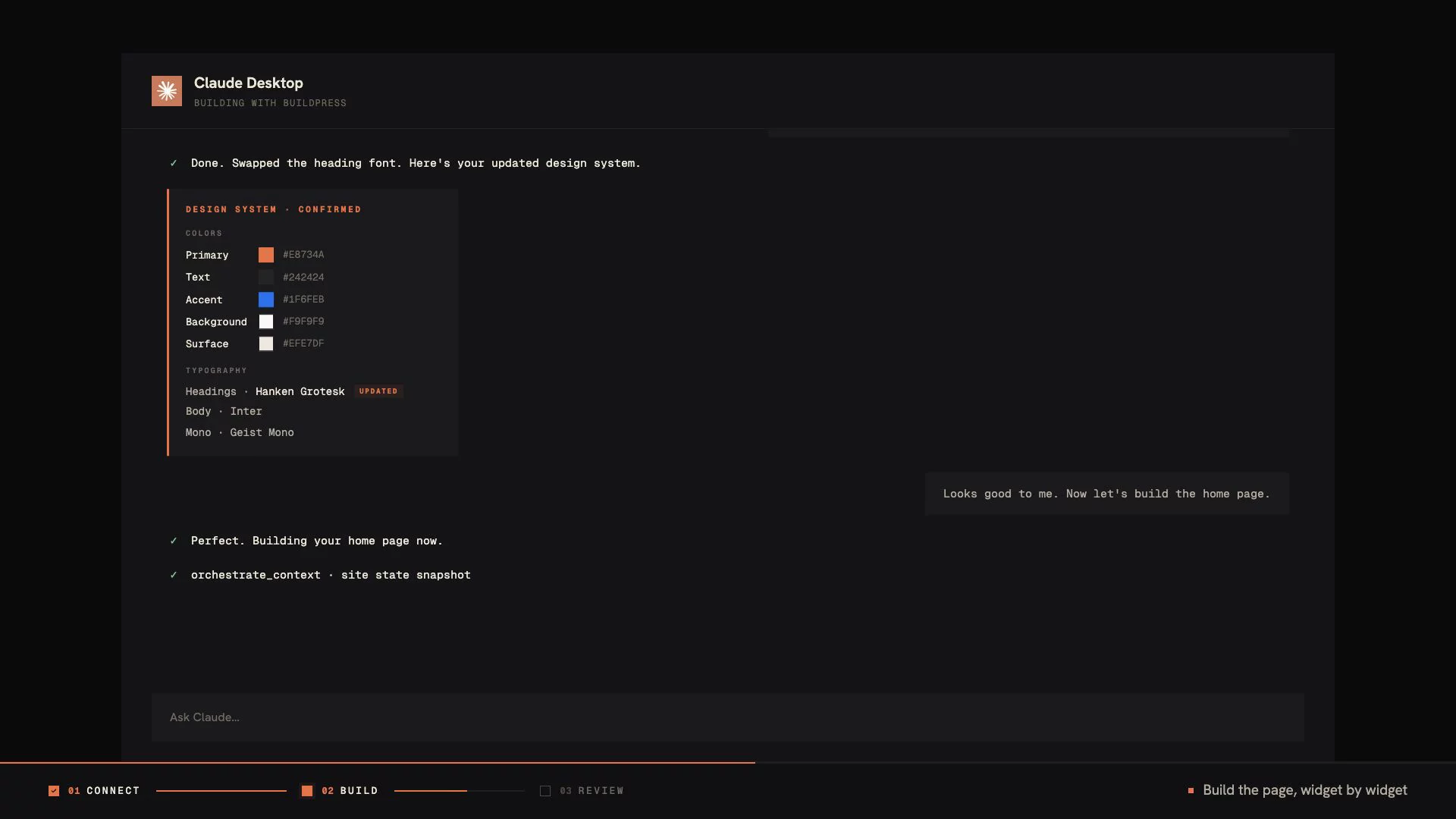Switch to the 02 BUILD step
This screenshot has width=1456, height=819.
[x=350, y=791]
